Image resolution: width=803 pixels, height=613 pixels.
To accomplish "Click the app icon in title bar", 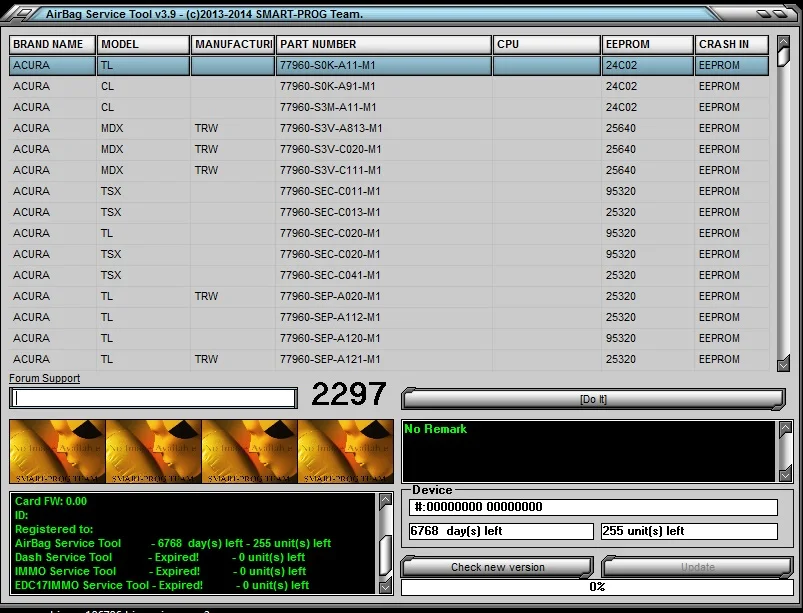I will [20, 14].
